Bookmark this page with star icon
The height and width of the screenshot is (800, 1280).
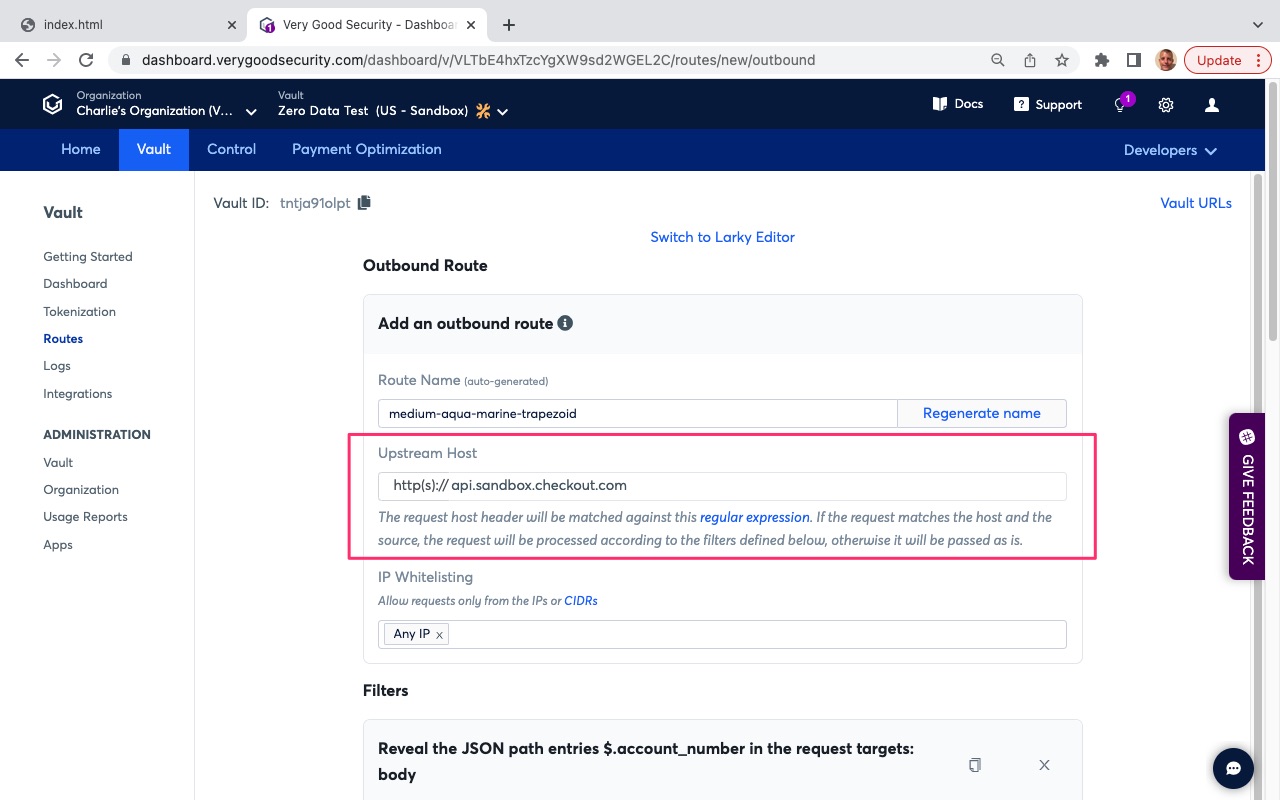(x=1062, y=60)
